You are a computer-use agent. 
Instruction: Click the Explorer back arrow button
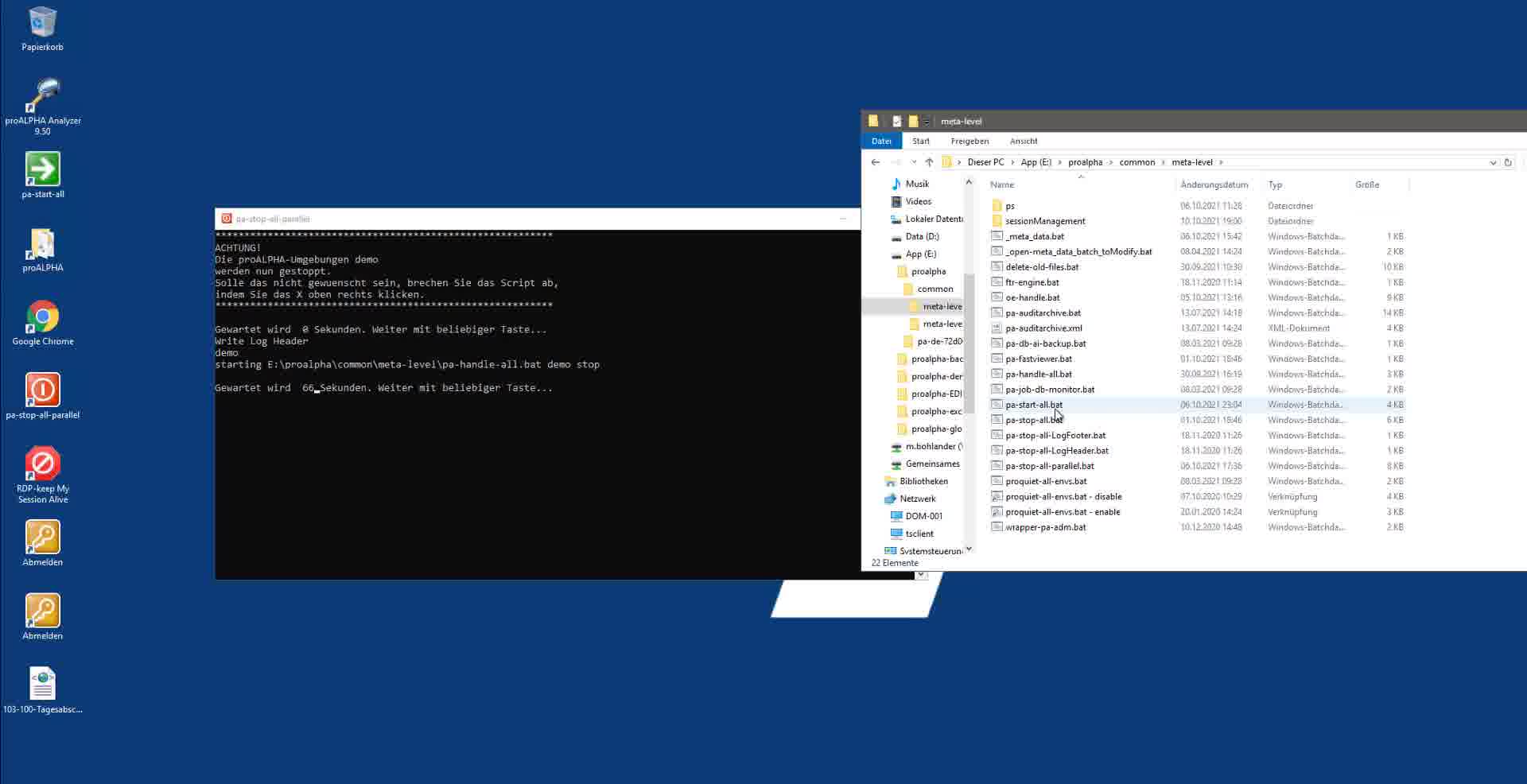click(x=876, y=162)
